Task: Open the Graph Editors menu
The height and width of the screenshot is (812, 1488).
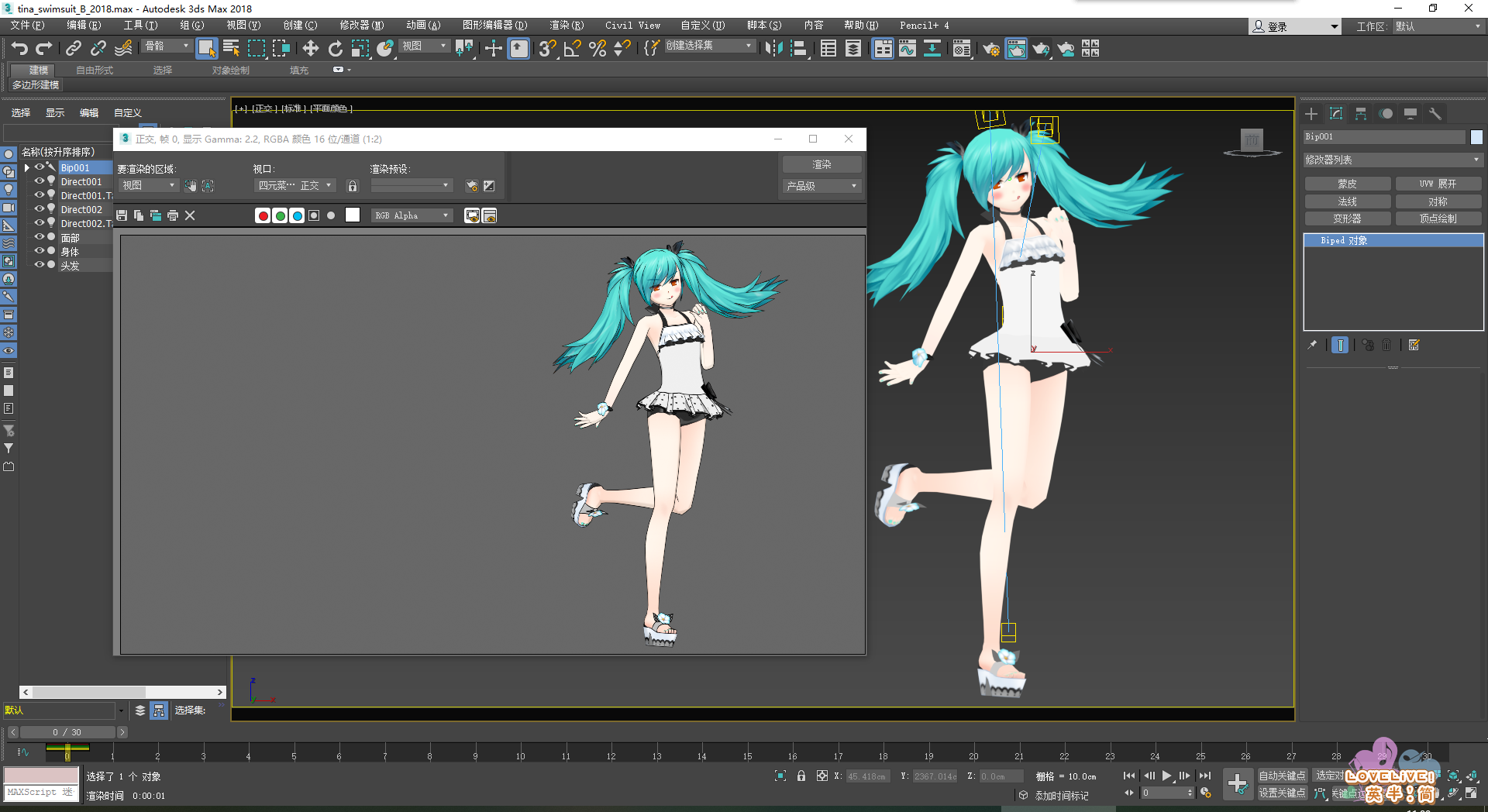Action: pyautogui.click(x=494, y=26)
